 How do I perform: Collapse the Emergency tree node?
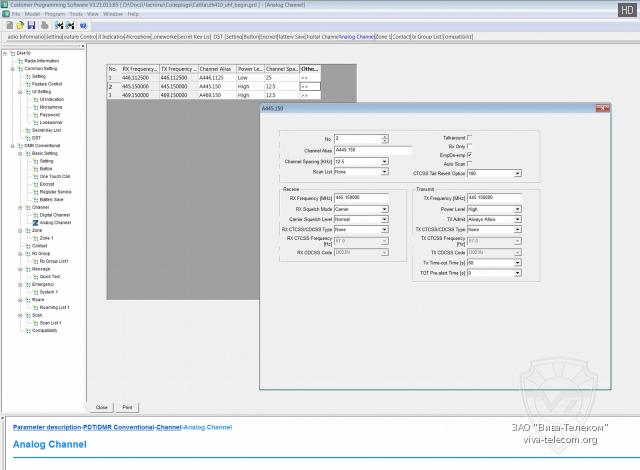tap(20, 284)
